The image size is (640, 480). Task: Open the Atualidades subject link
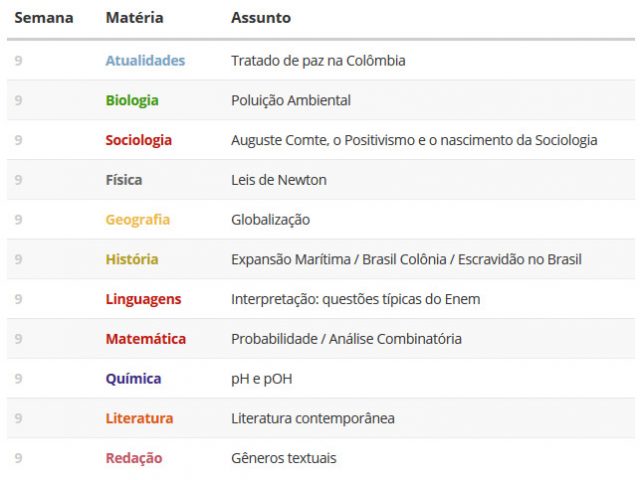point(145,60)
